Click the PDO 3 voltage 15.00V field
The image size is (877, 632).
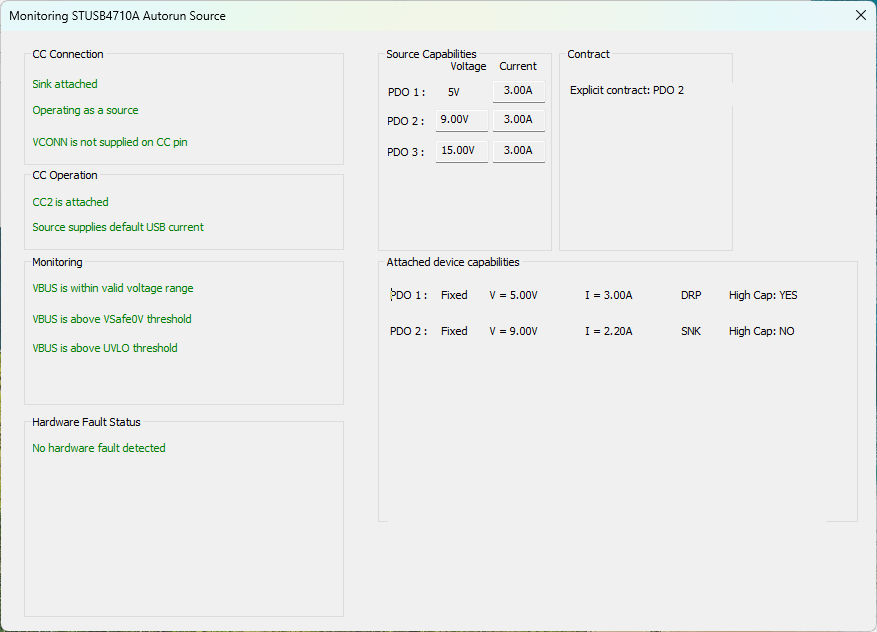(461, 151)
